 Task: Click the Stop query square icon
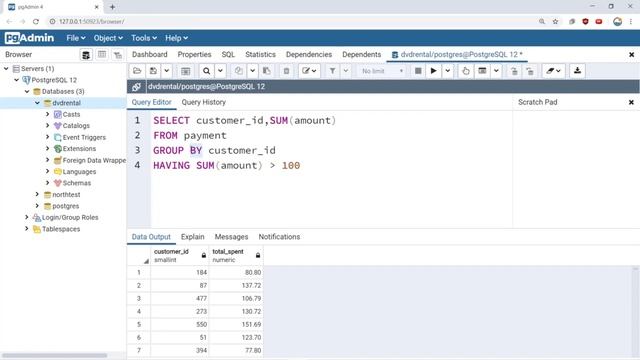pos(418,71)
